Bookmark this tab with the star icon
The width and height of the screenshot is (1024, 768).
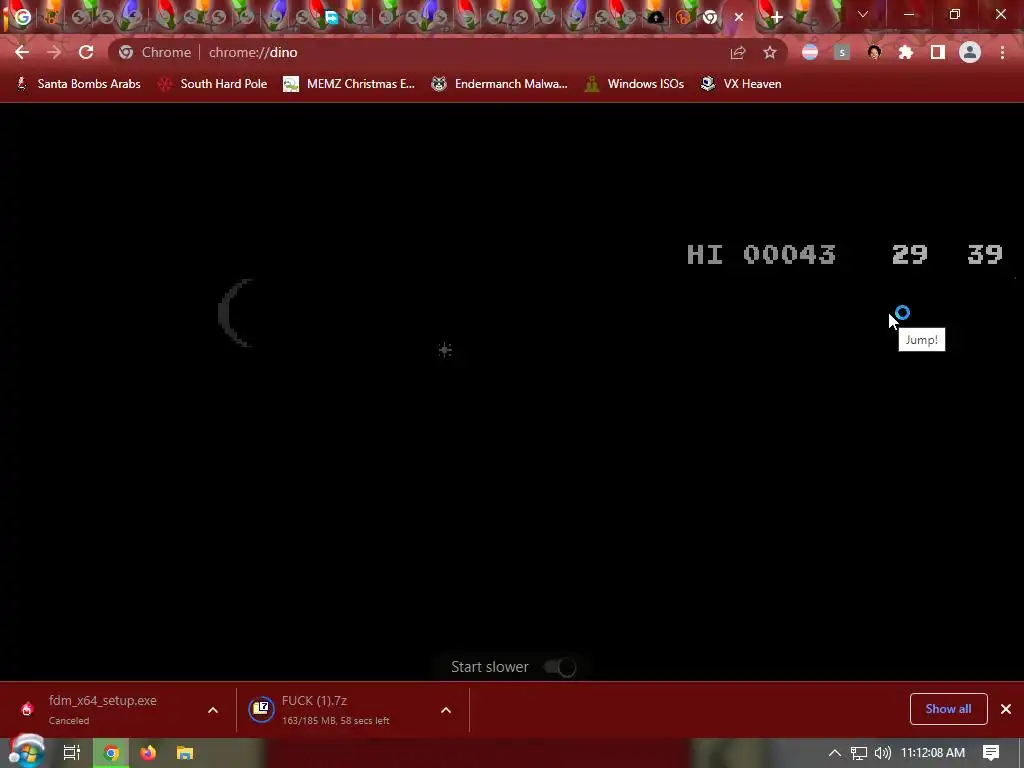click(x=770, y=52)
